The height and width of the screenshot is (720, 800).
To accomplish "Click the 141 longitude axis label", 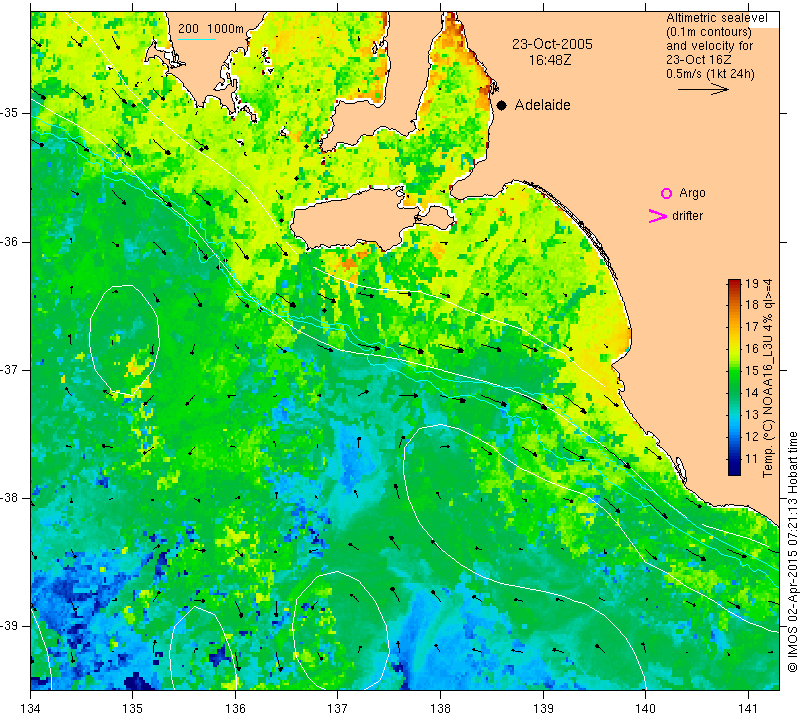I will click(x=748, y=708).
